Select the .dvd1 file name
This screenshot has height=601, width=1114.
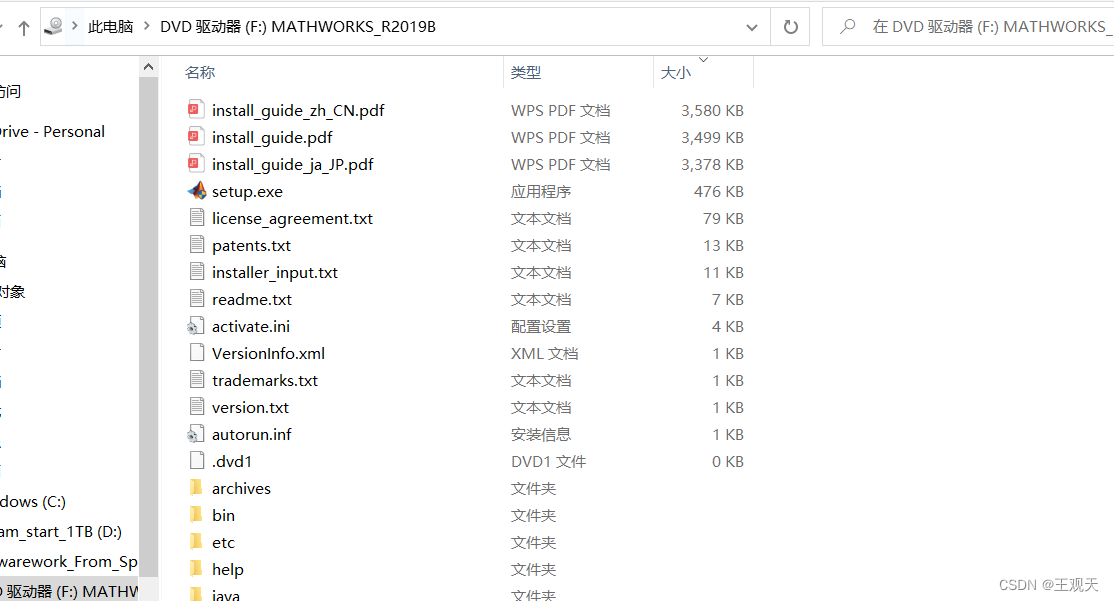(232, 462)
